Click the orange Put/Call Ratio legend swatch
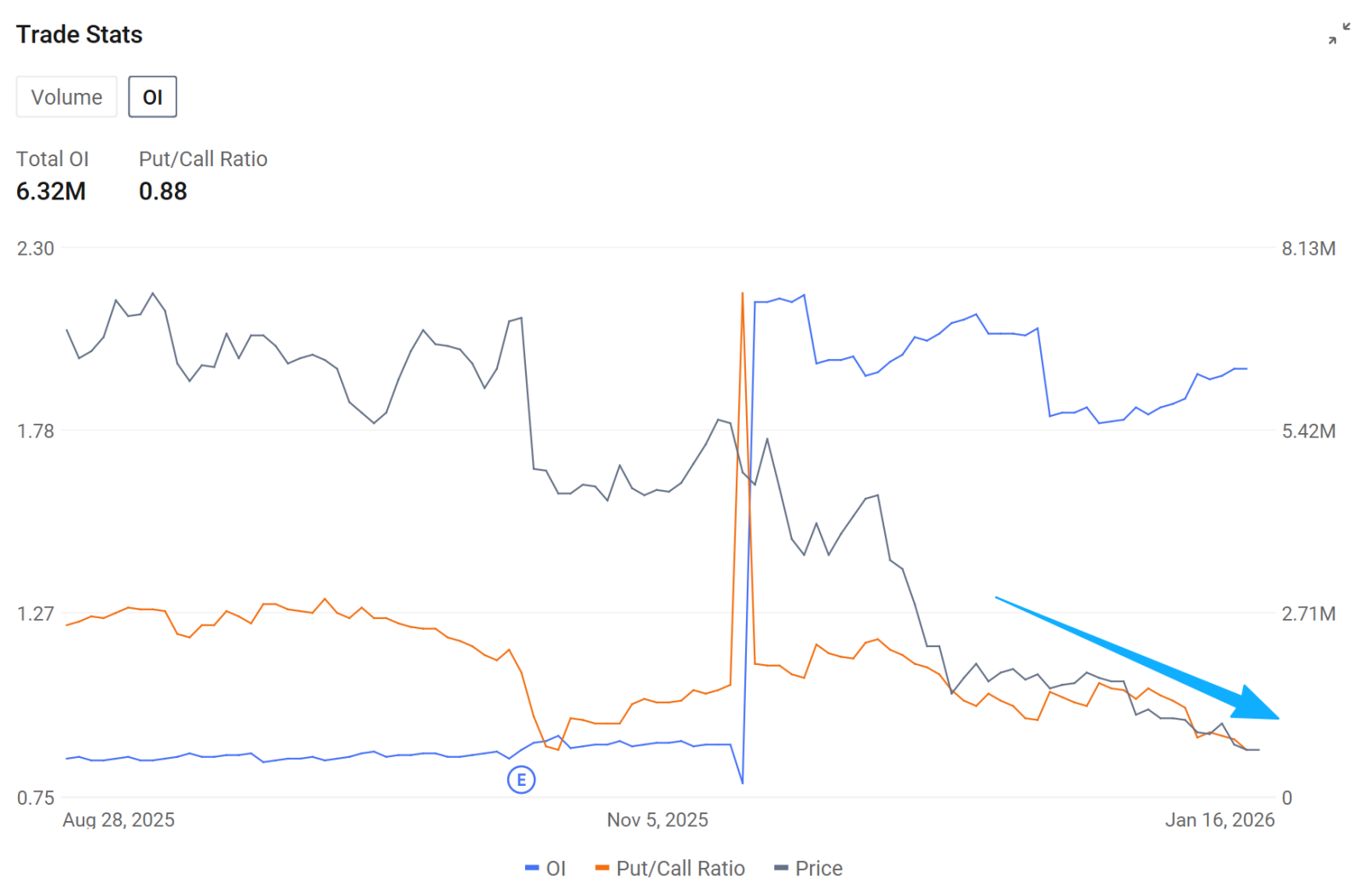Image resolution: width=1364 pixels, height=896 pixels. pyautogui.click(x=602, y=869)
